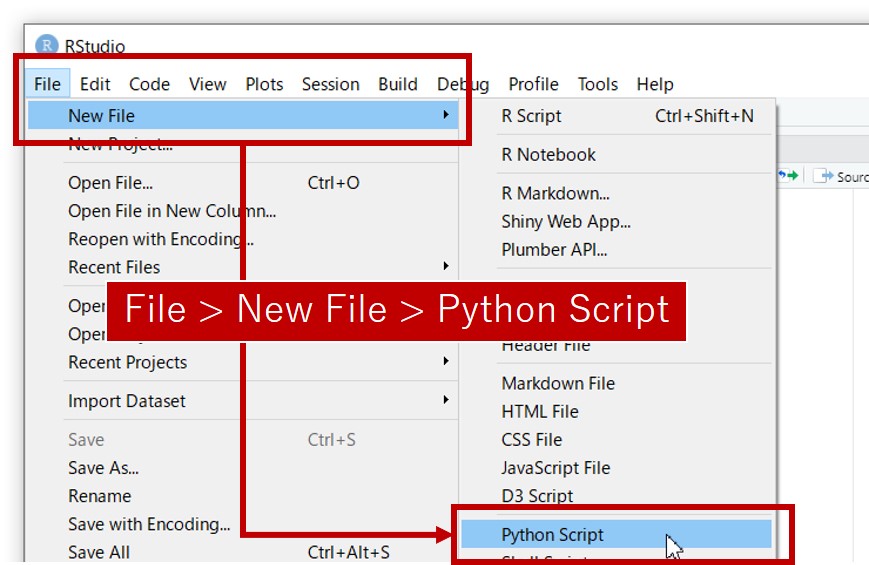Select Save All in File menu
Viewport: 869px width, 565px height.
[99, 552]
